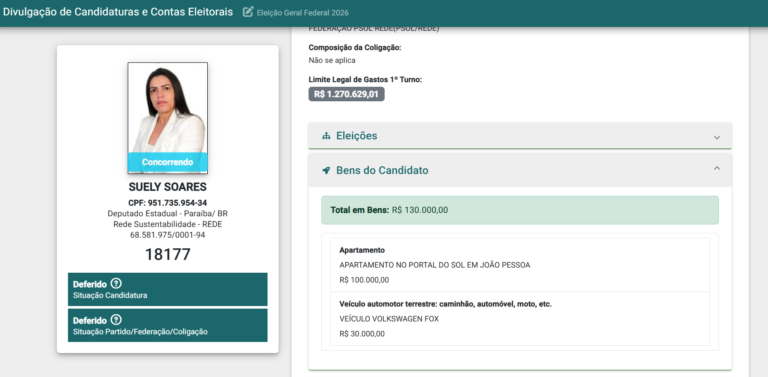
Task: Click the Concorrendo status badge
Action: click(168, 162)
